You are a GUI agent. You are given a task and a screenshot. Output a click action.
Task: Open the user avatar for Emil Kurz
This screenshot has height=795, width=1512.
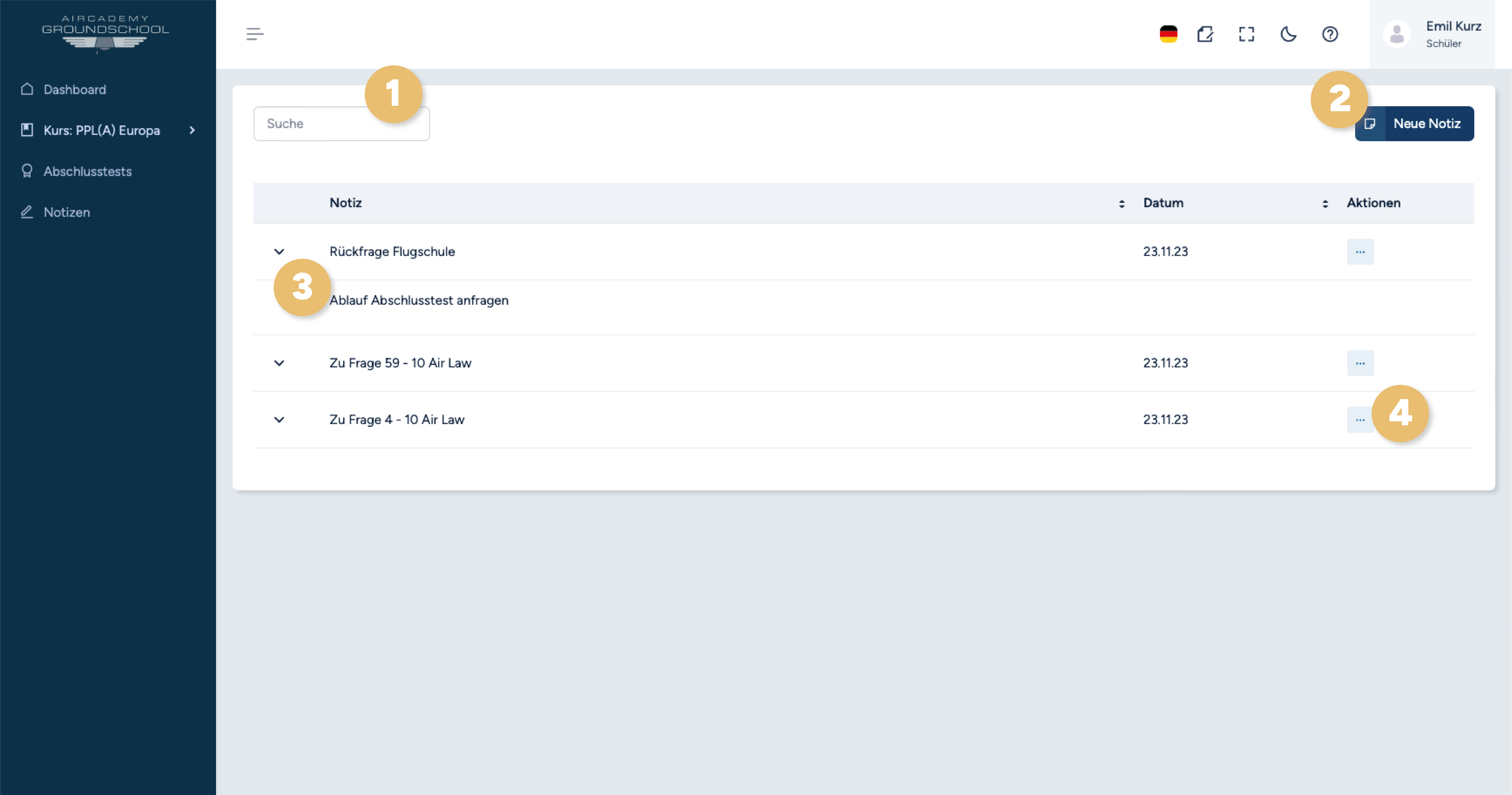point(1397,34)
